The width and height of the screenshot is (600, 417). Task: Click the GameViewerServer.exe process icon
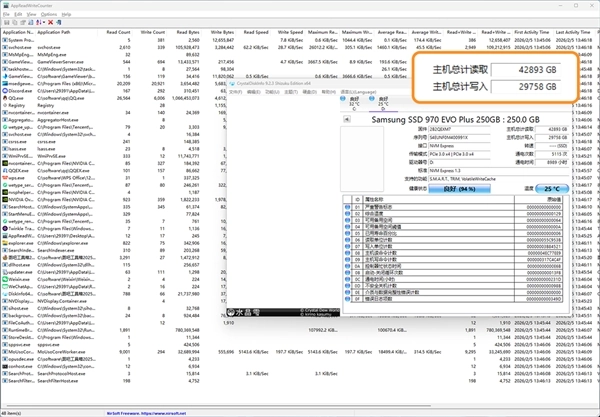[x=5, y=61]
